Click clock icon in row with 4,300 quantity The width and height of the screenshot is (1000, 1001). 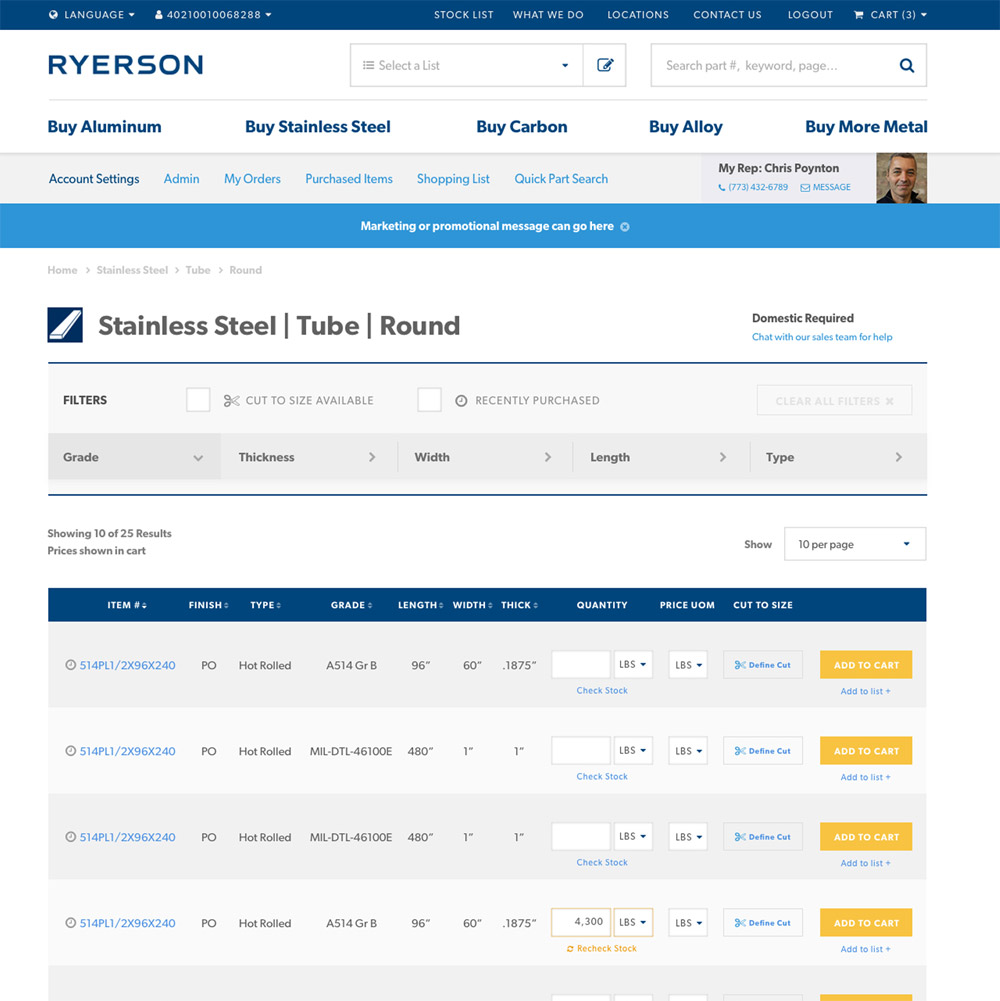tap(70, 922)
